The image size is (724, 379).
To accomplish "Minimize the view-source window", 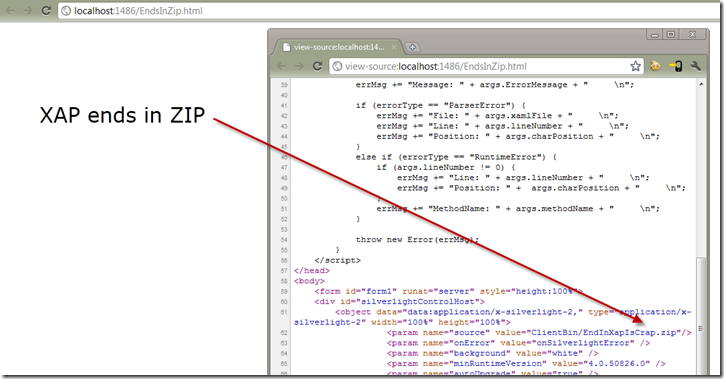I will point(654,35).
